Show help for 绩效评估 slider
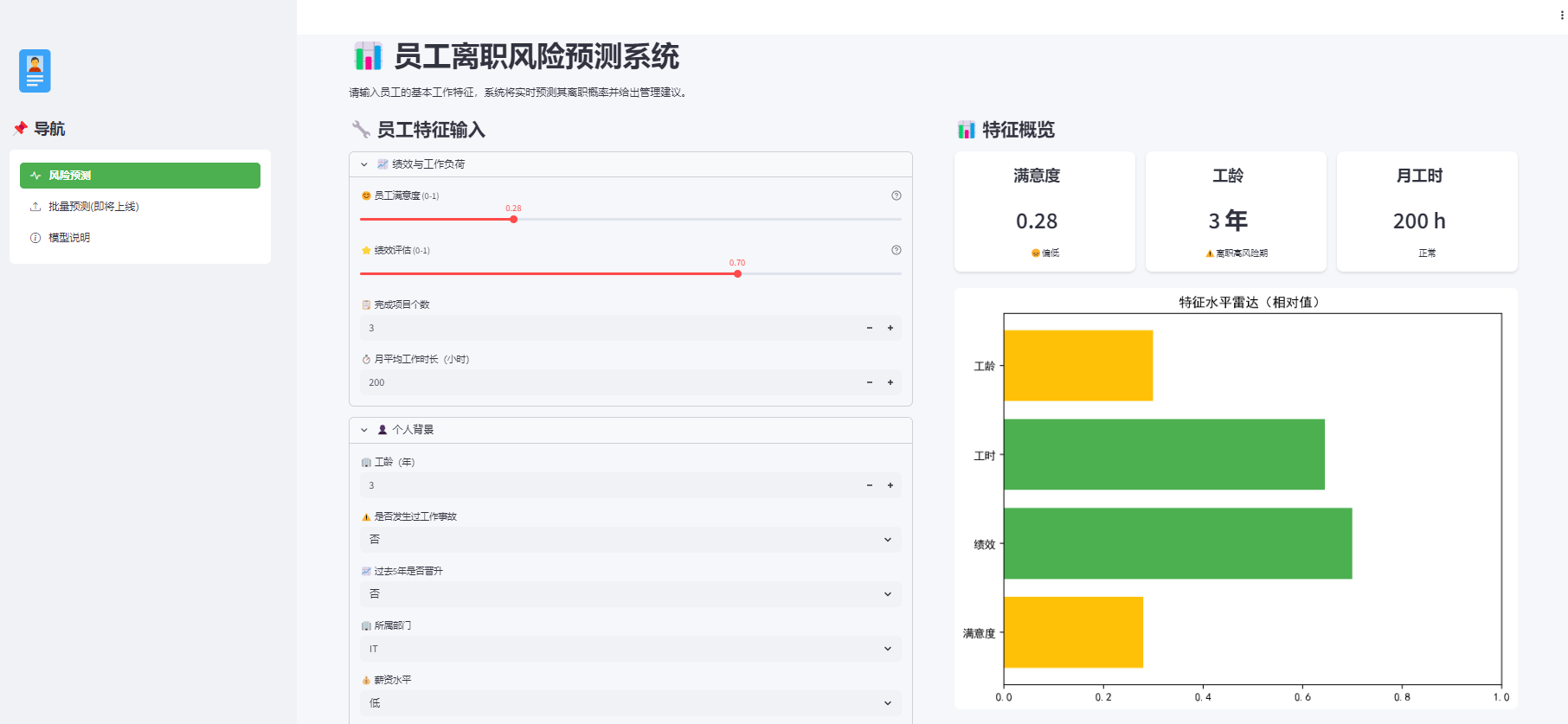The image size is (1568, 724). (x=896, y=250)
